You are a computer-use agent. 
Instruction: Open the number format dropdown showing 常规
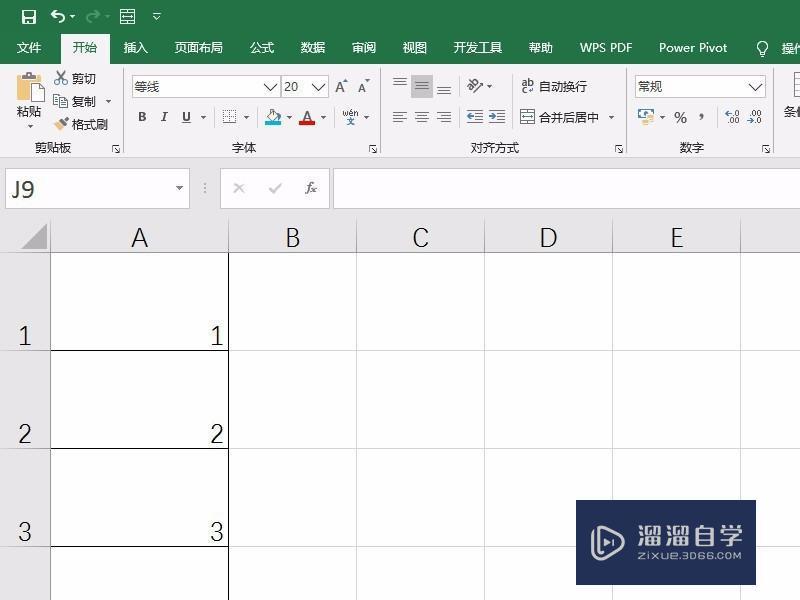tap(757, 86)
